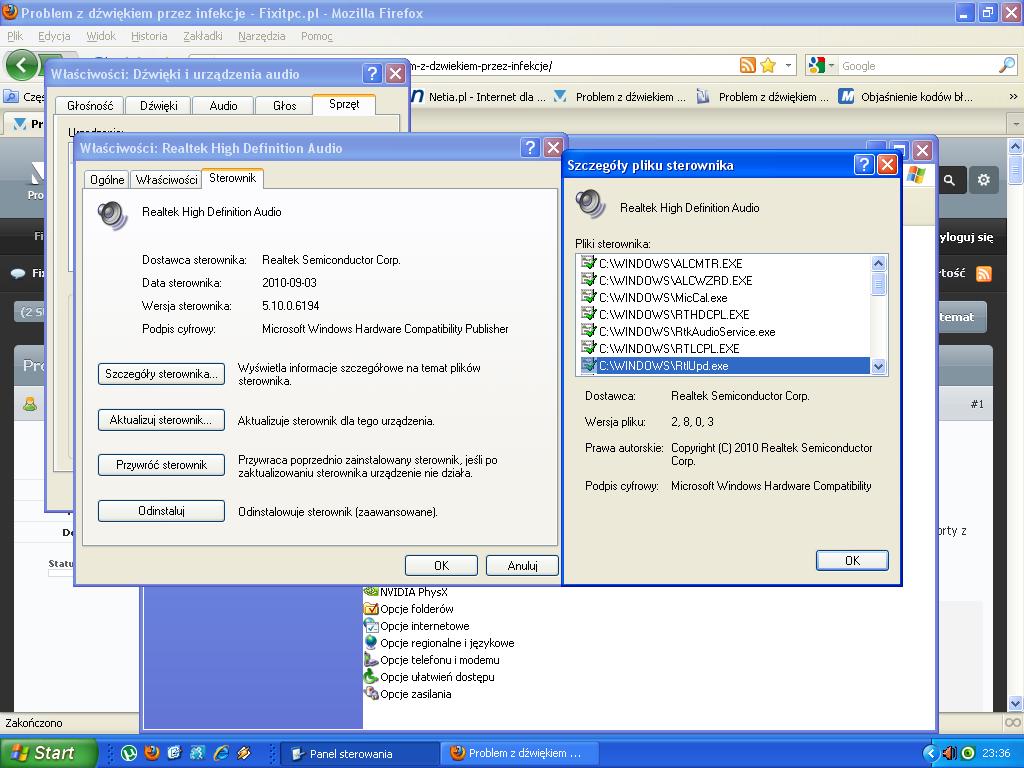This screenshot has width=1024, height=768.
Task: Open the Historia menu
Action: (149, 36)
